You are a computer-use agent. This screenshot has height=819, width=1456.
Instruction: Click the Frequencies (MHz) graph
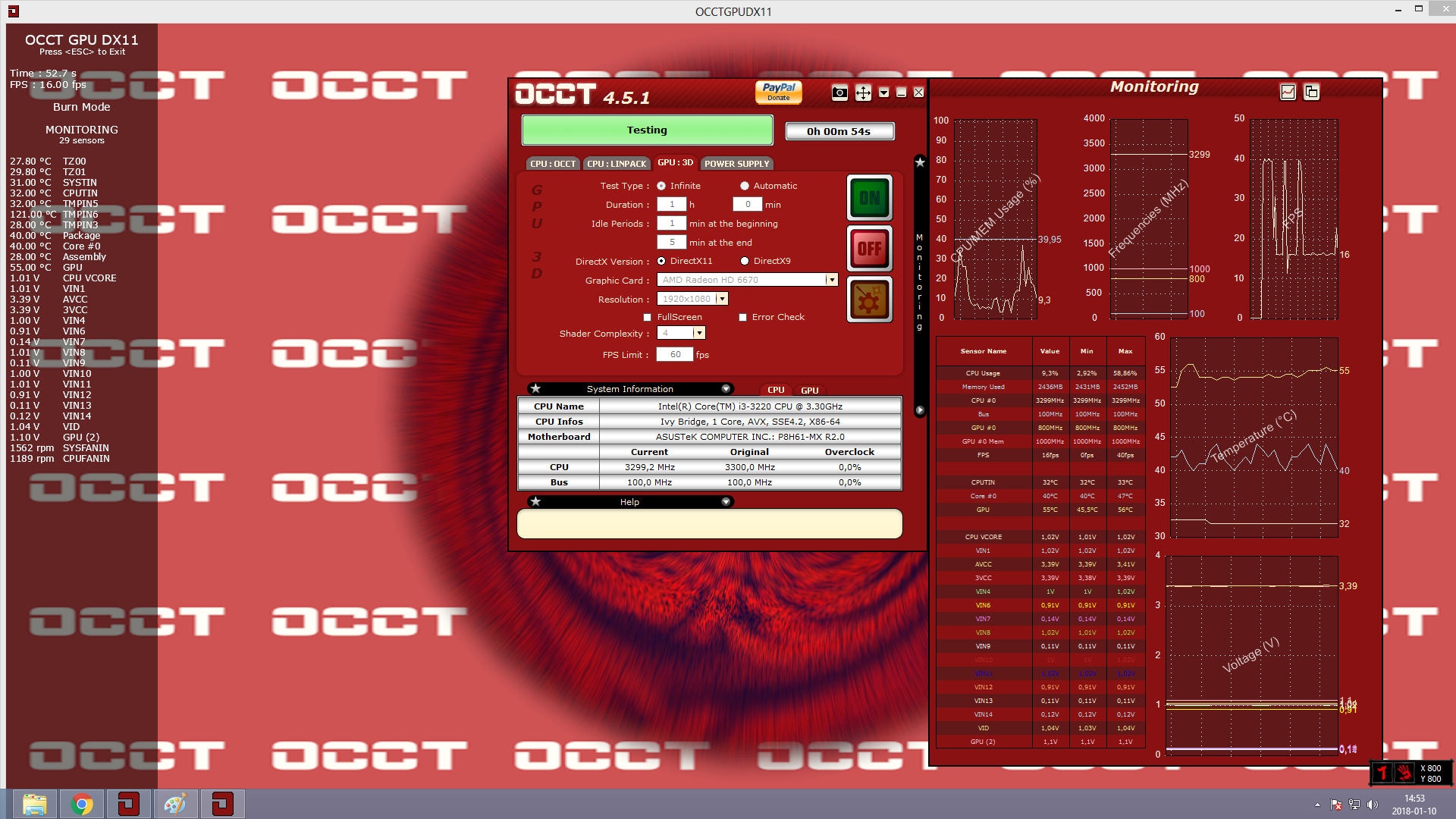(x=1149, y=219)
